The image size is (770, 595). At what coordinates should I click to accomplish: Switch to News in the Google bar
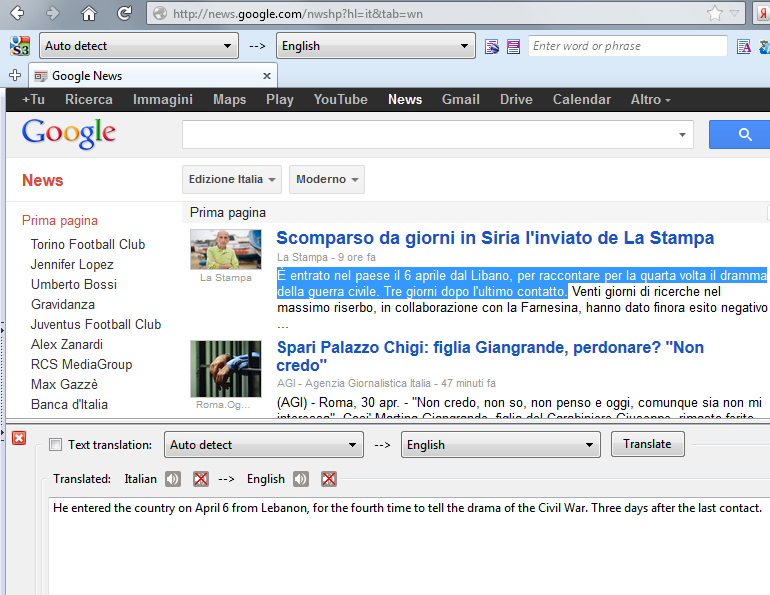405,99
